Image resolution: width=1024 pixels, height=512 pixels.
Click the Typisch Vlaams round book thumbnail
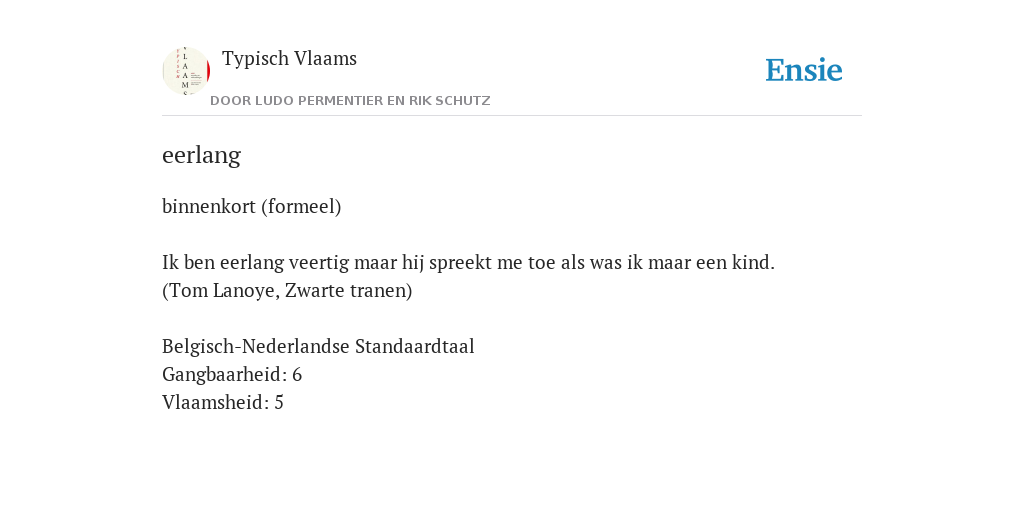[x=186, y=71]
